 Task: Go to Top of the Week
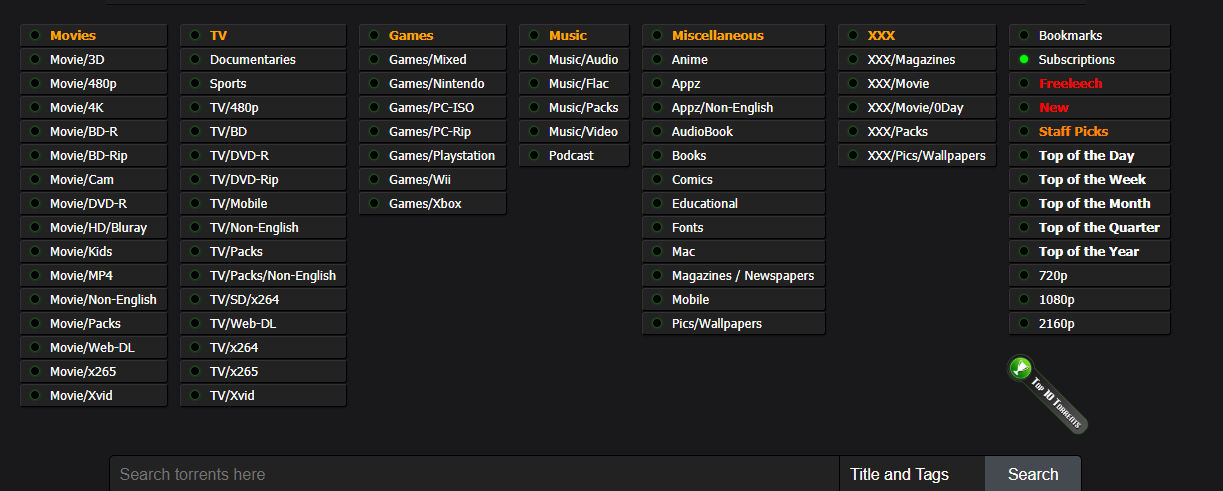(1092, 180)
